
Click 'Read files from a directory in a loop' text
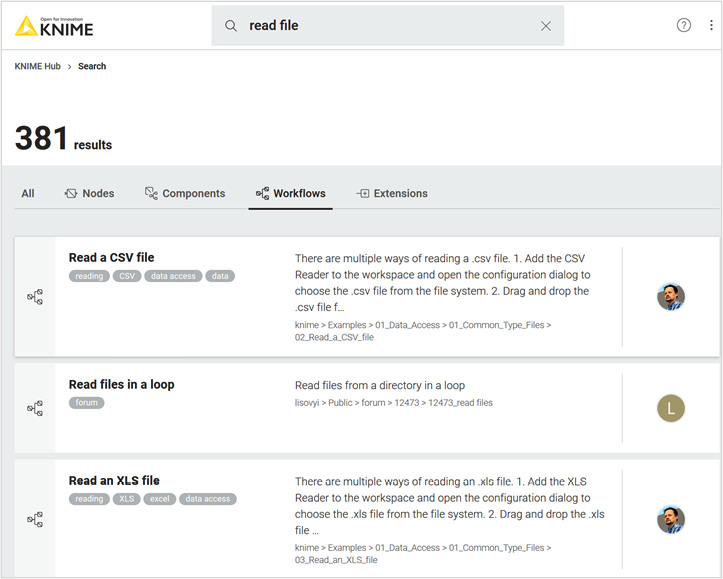pyautogui.click(x=380, y=385)
